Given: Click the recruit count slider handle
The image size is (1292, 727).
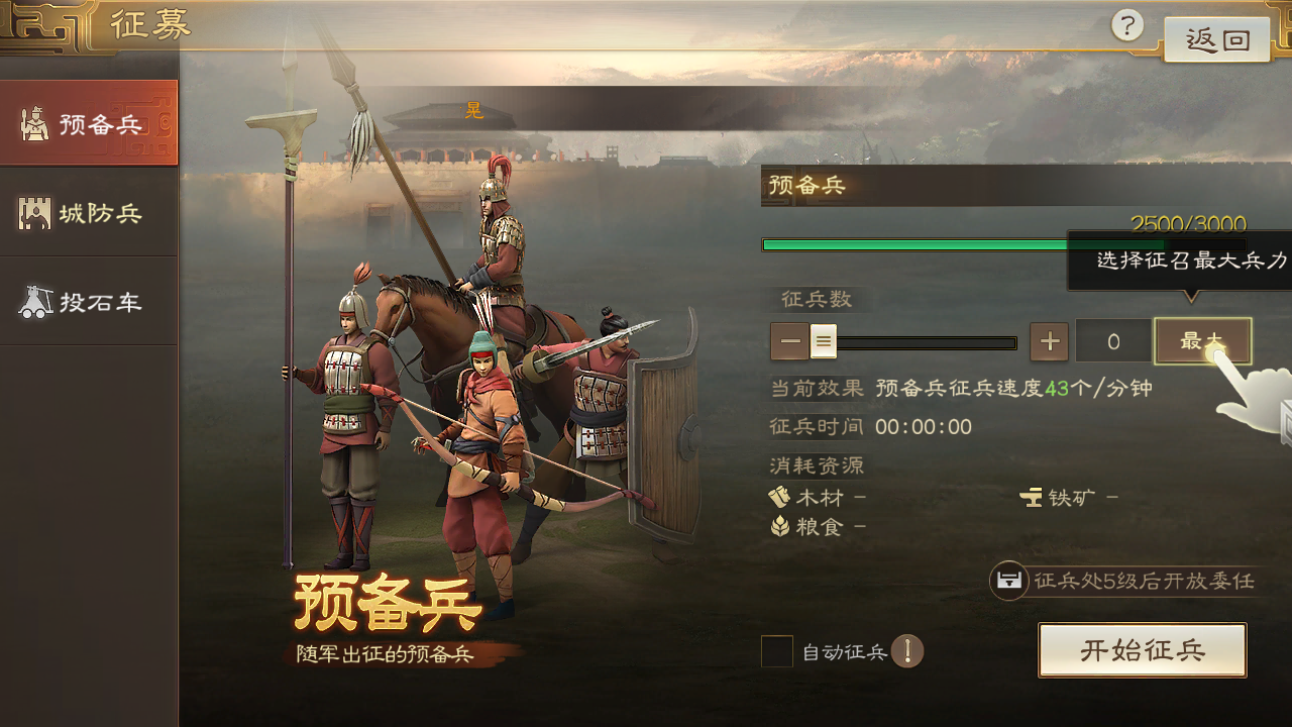Looking at the screenshot, I should tap(823, 341).
